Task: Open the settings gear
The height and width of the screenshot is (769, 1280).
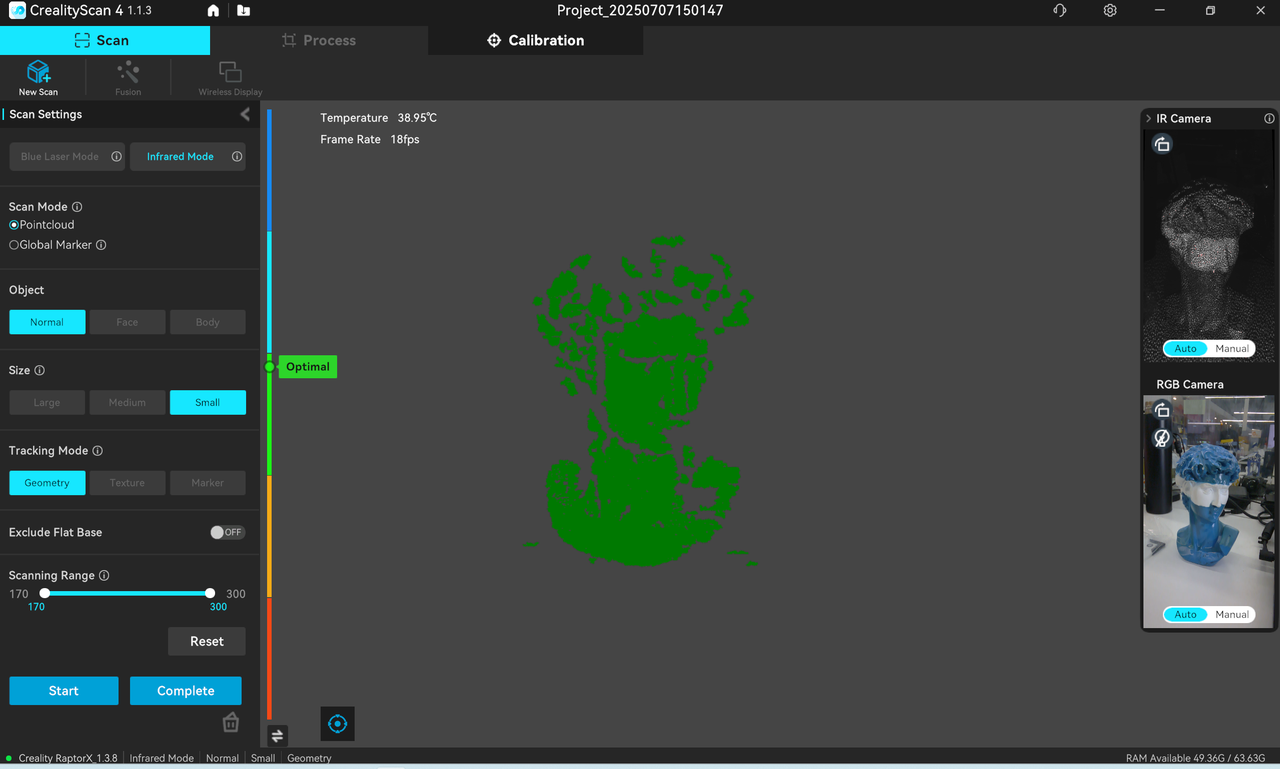Action: pos(1110,11)
